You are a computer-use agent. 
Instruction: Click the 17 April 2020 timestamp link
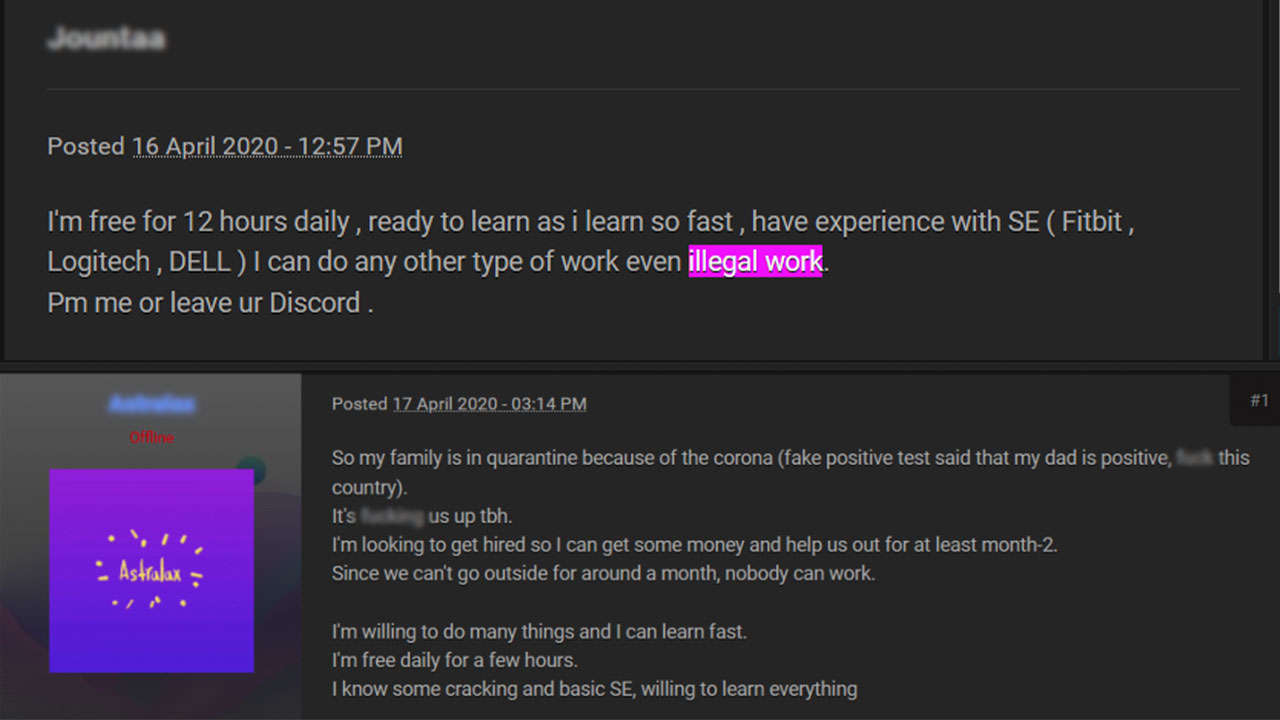[x=489, y=404]
